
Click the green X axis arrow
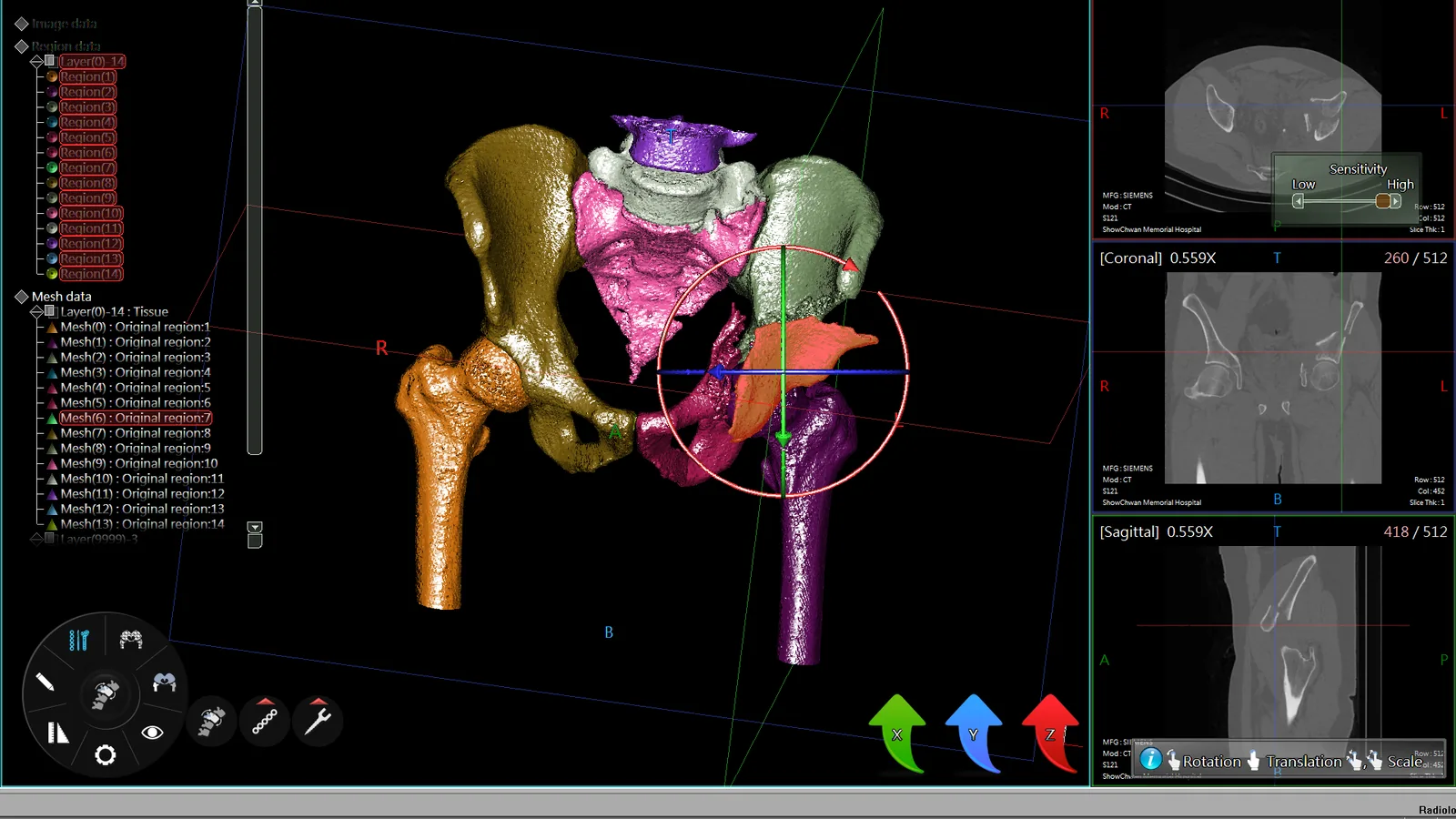[898, 733]
